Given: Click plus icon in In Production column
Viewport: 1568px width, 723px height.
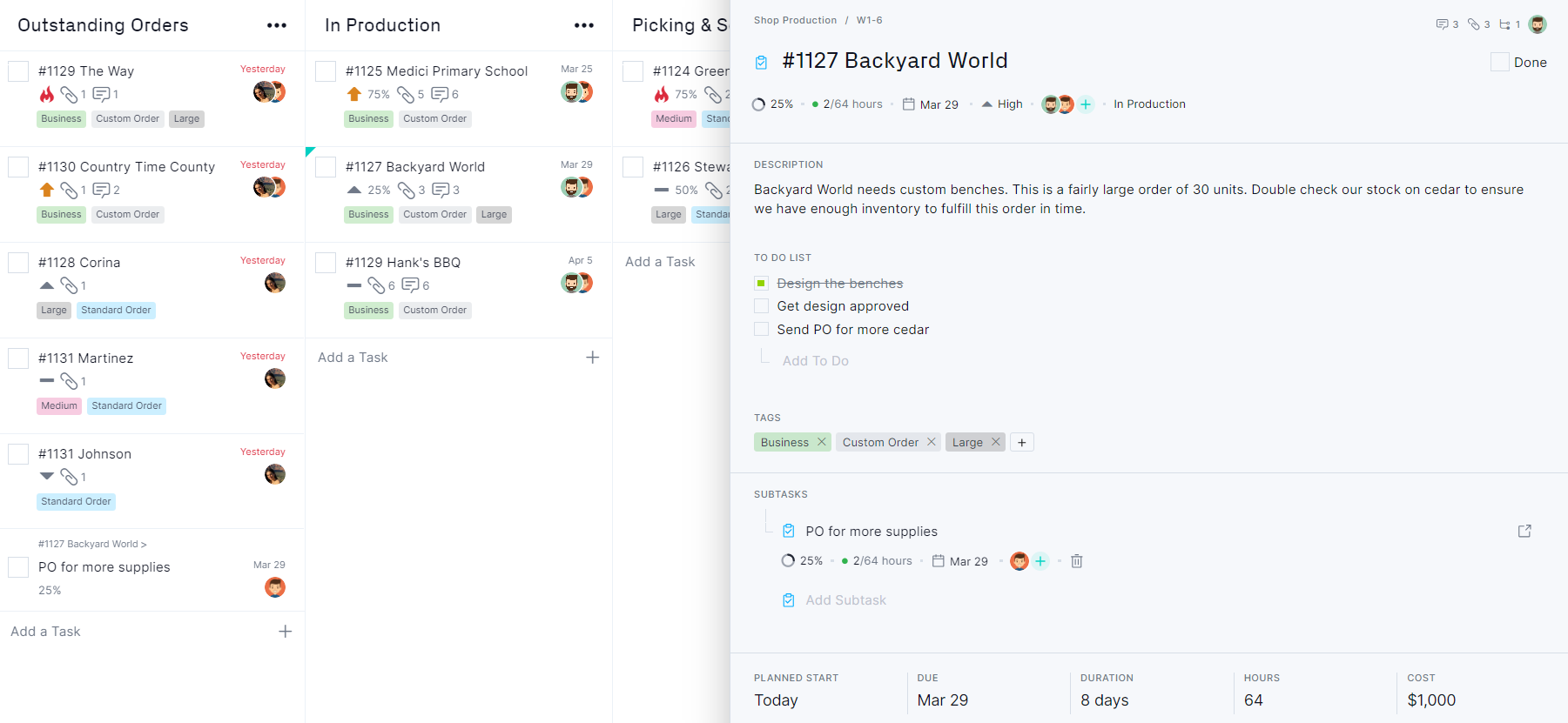Looking at the screenshot, I should pyautogui.click(x=592, y=358).
